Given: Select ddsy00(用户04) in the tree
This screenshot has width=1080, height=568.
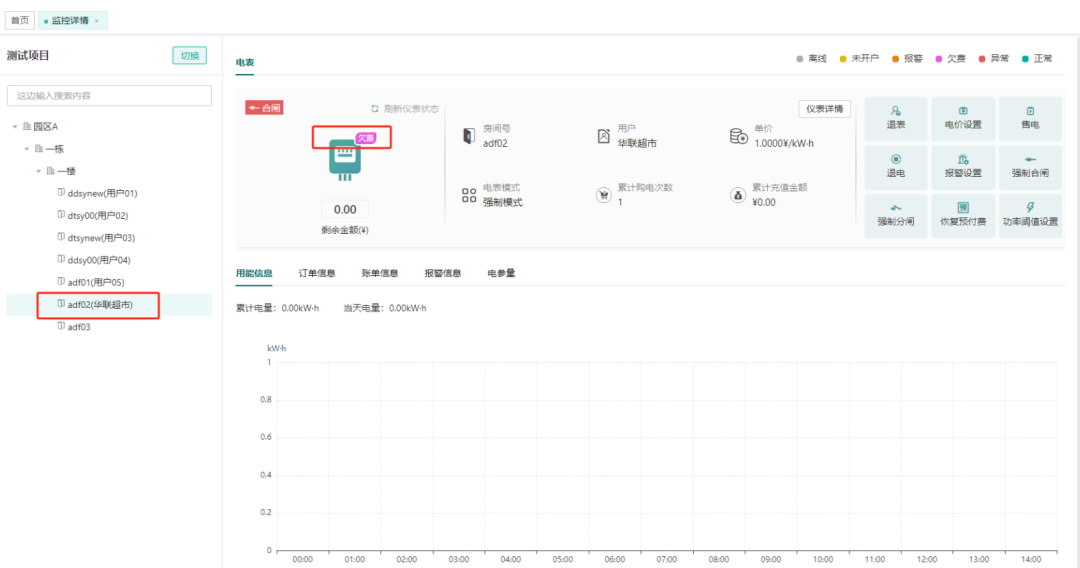Looking at the screenshot, I should click(x=98, y=260).
